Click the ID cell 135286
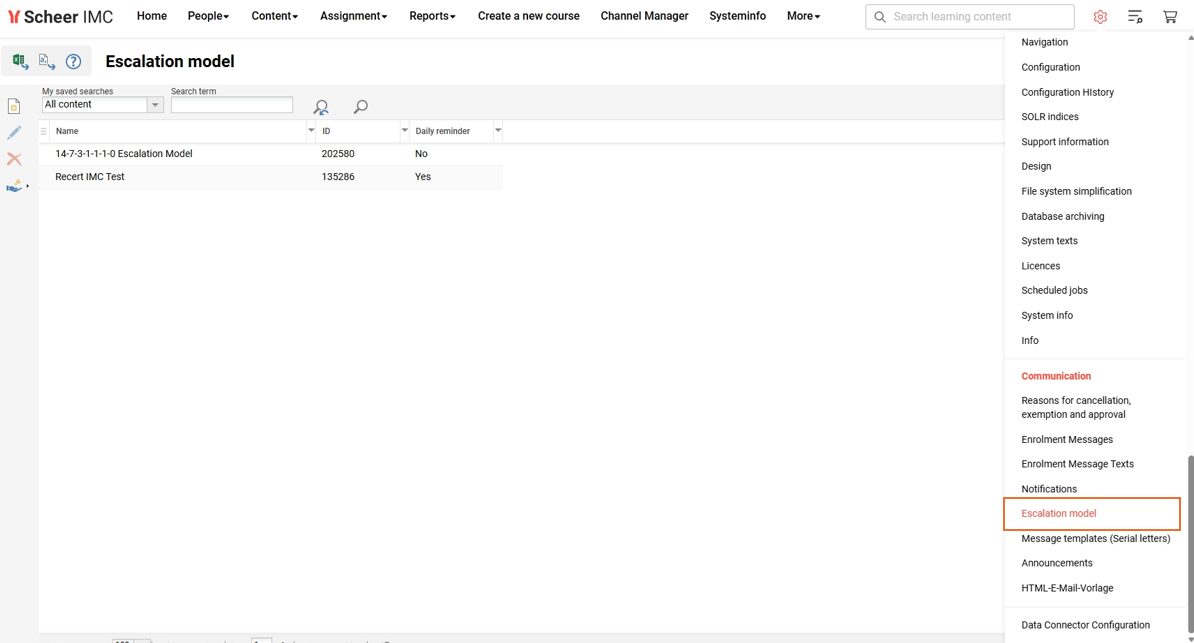Screen dimensions: 1194x643 [338, 177]
